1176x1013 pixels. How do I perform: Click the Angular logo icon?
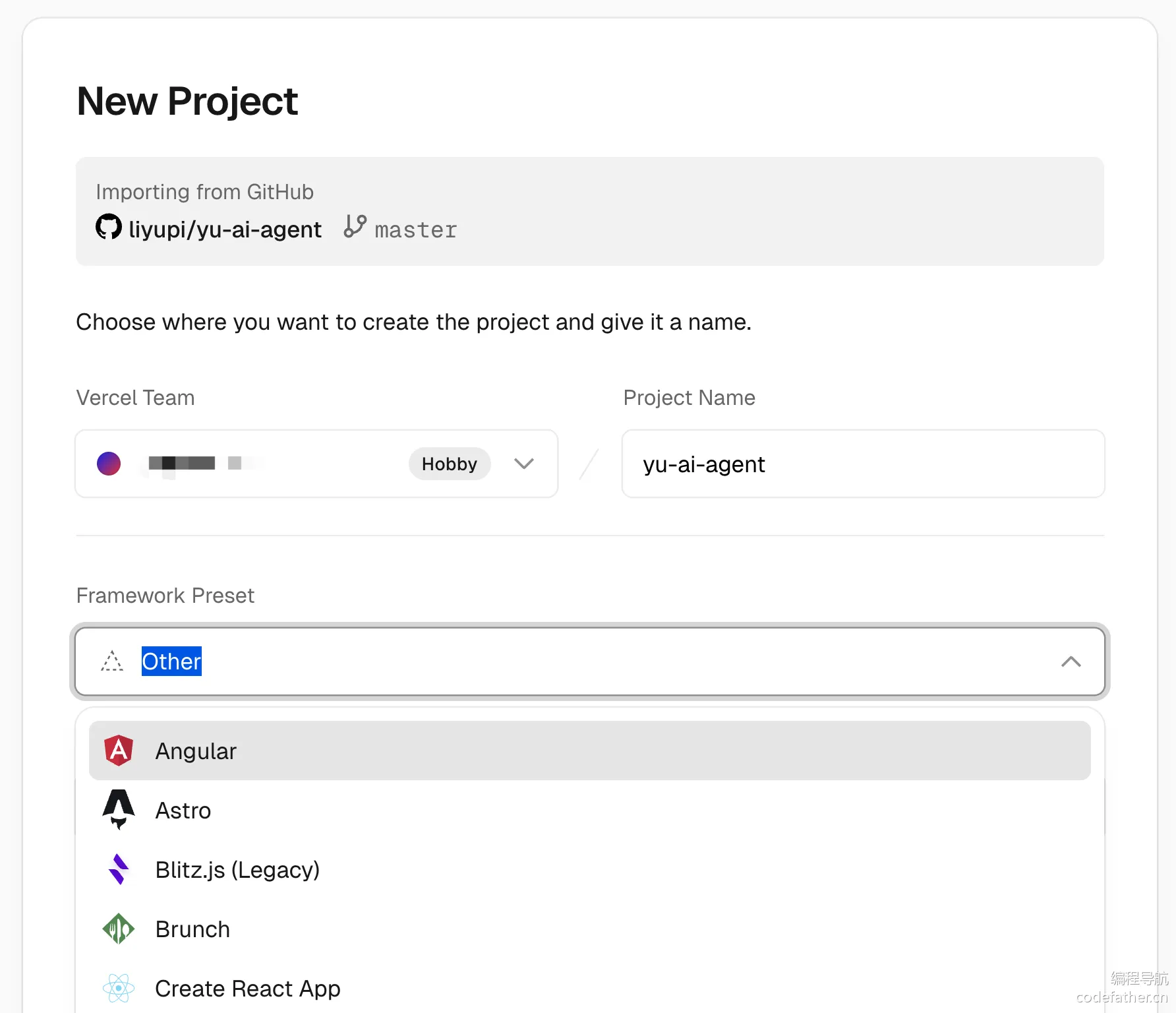click(x=119, y=751)
